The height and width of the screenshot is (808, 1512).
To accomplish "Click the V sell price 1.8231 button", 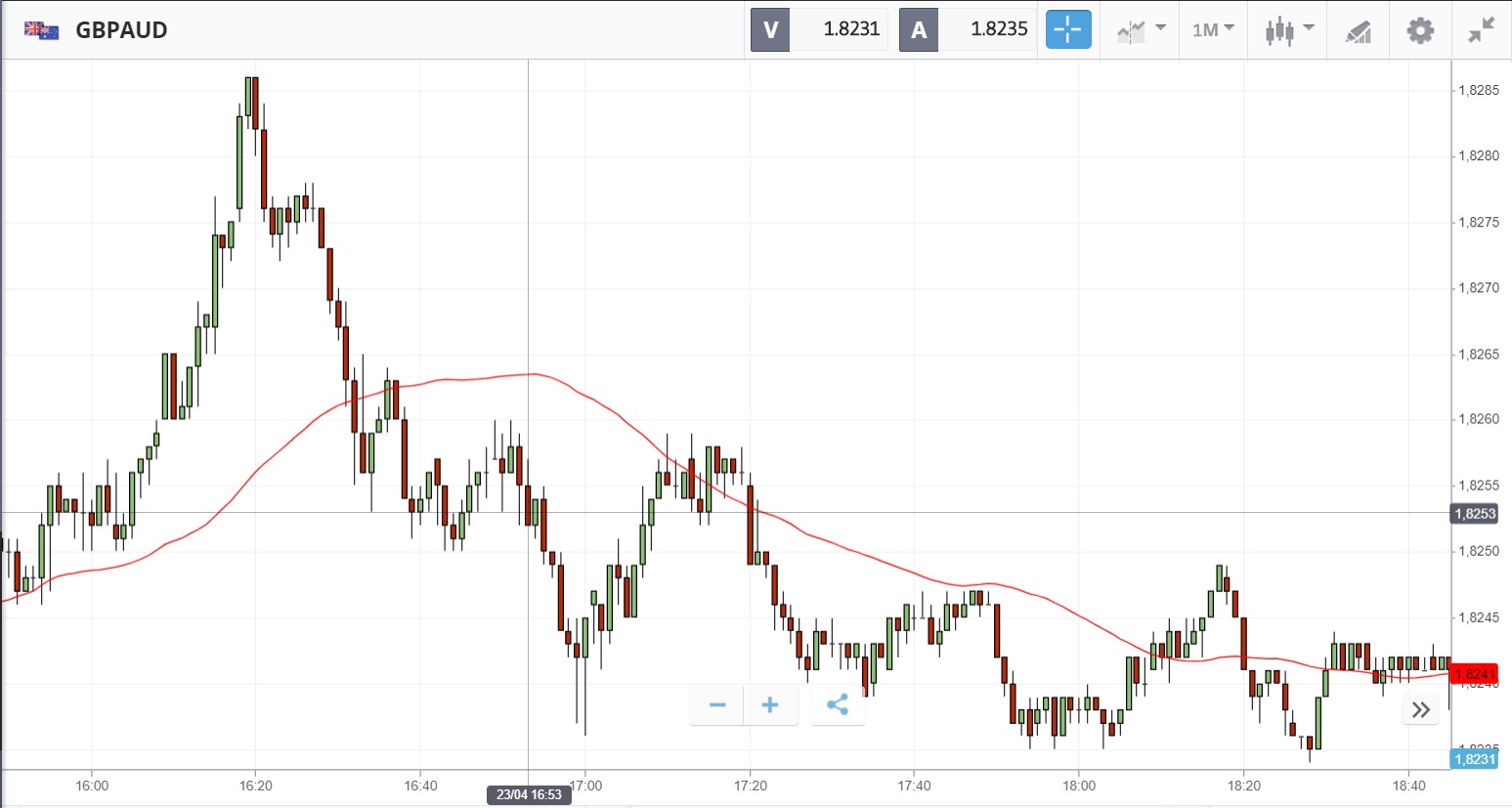I will coord(819,29).
